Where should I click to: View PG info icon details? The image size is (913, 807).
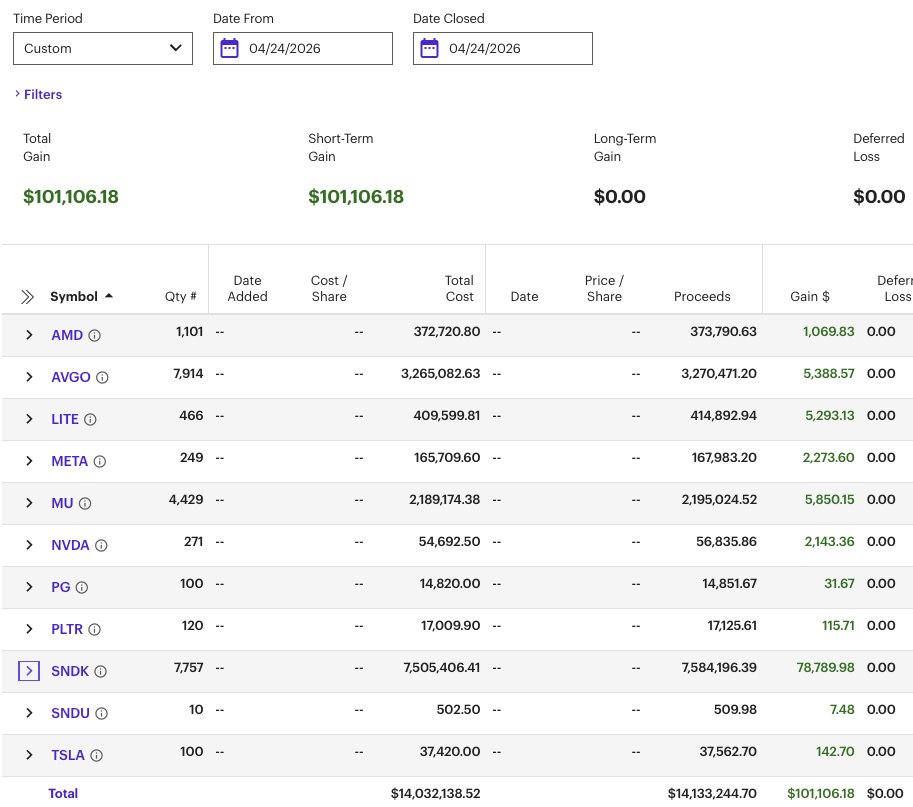click(82, 587)
